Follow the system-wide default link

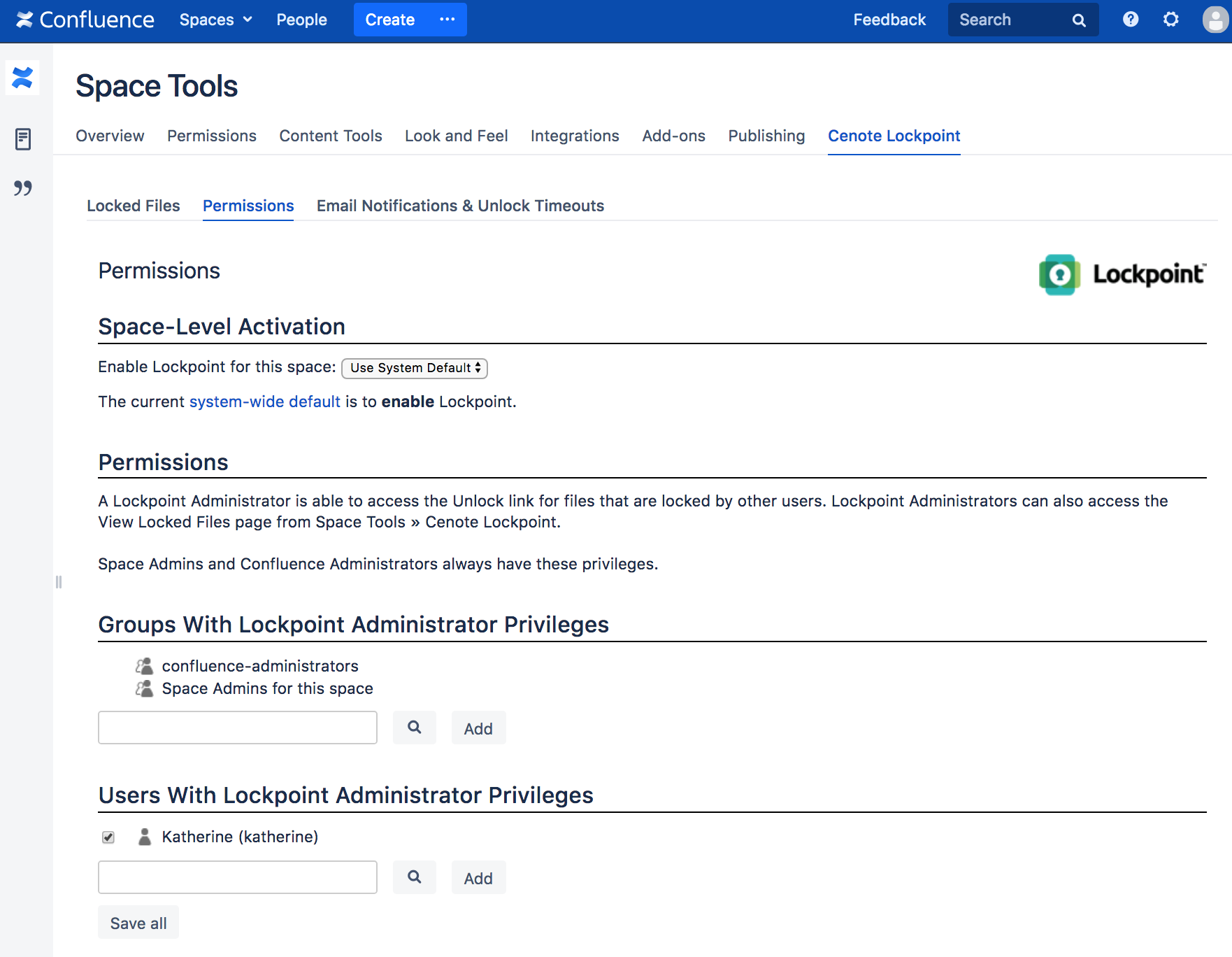point(265,402)
